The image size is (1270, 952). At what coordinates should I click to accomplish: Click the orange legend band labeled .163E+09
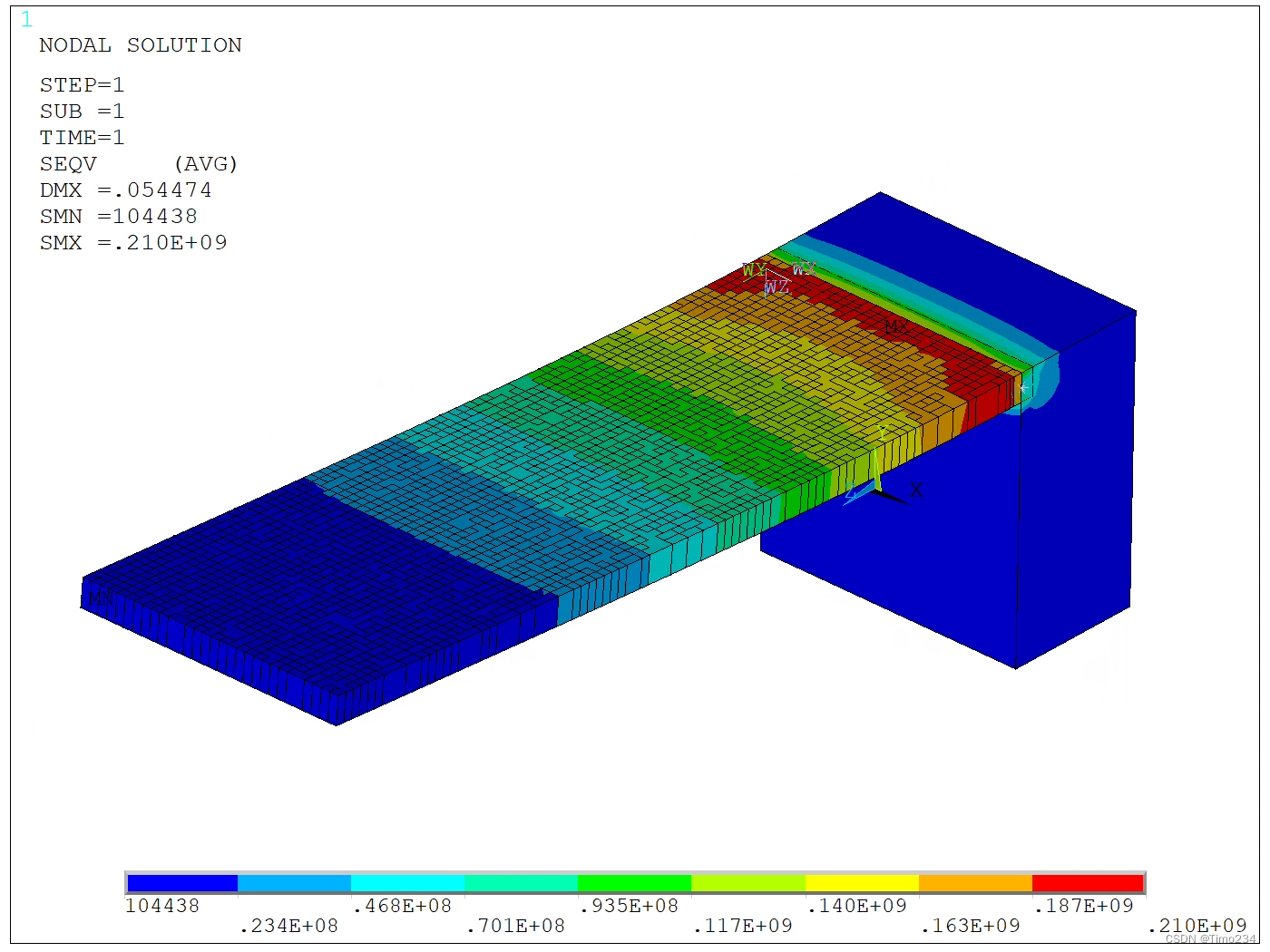(975, 883)
